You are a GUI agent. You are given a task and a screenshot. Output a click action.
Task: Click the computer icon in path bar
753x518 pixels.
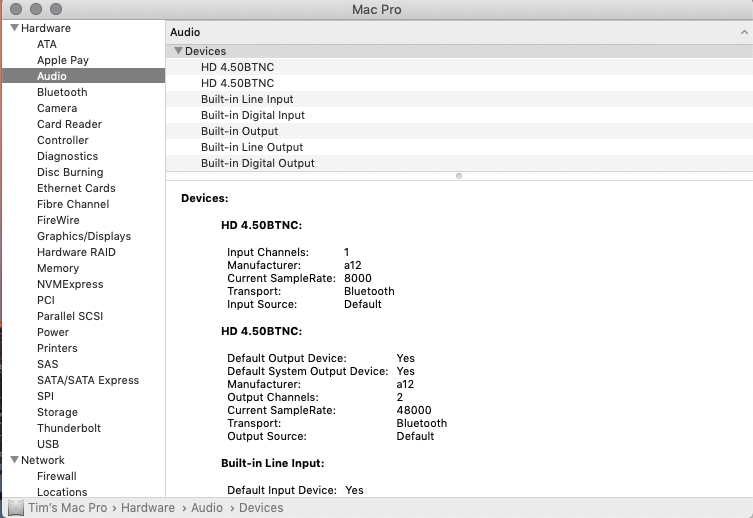[x=15, y=508]
